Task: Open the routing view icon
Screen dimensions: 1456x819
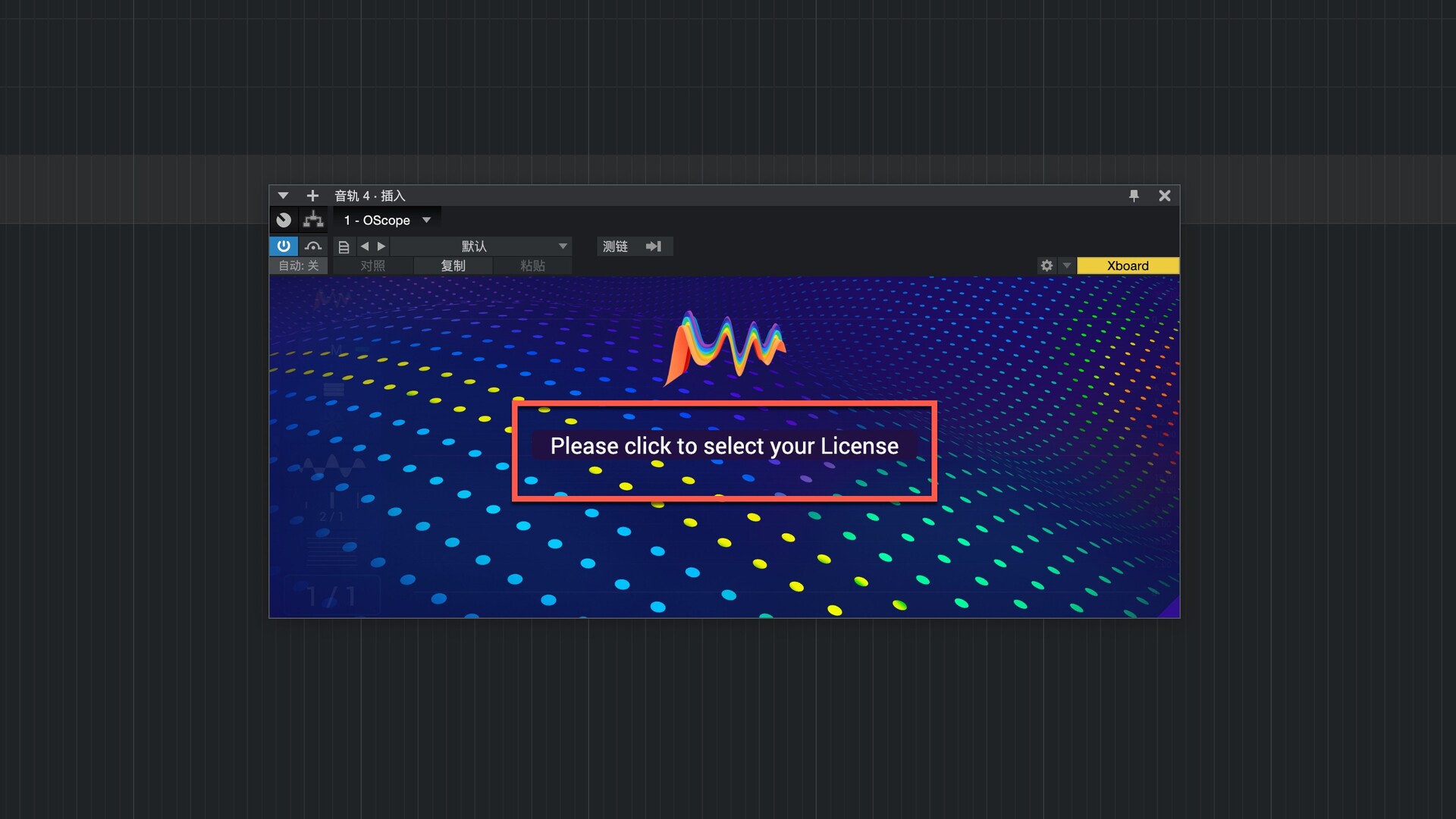Action: (x=313, y=220)
